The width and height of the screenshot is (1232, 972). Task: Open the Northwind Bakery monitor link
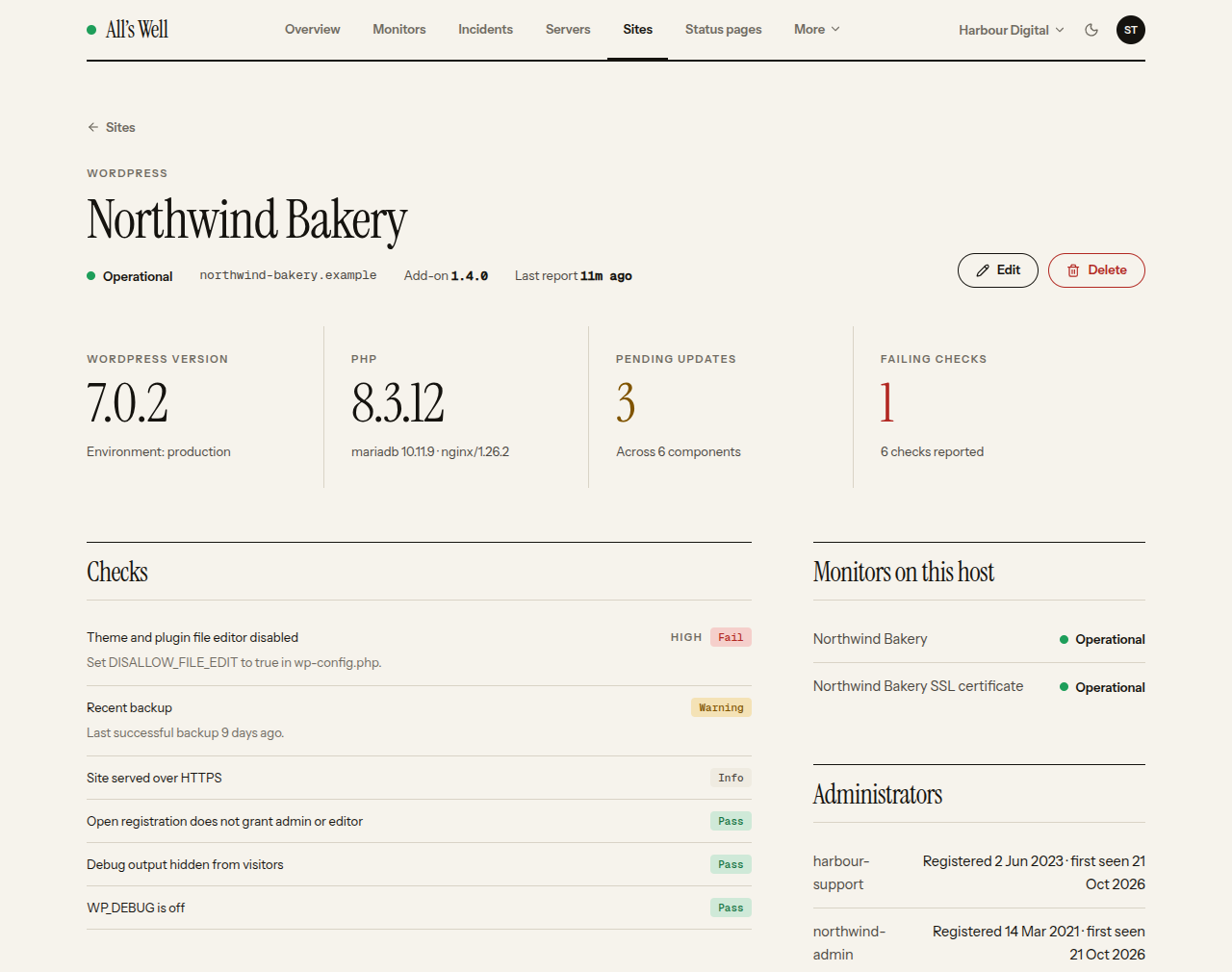click(870, 639)
